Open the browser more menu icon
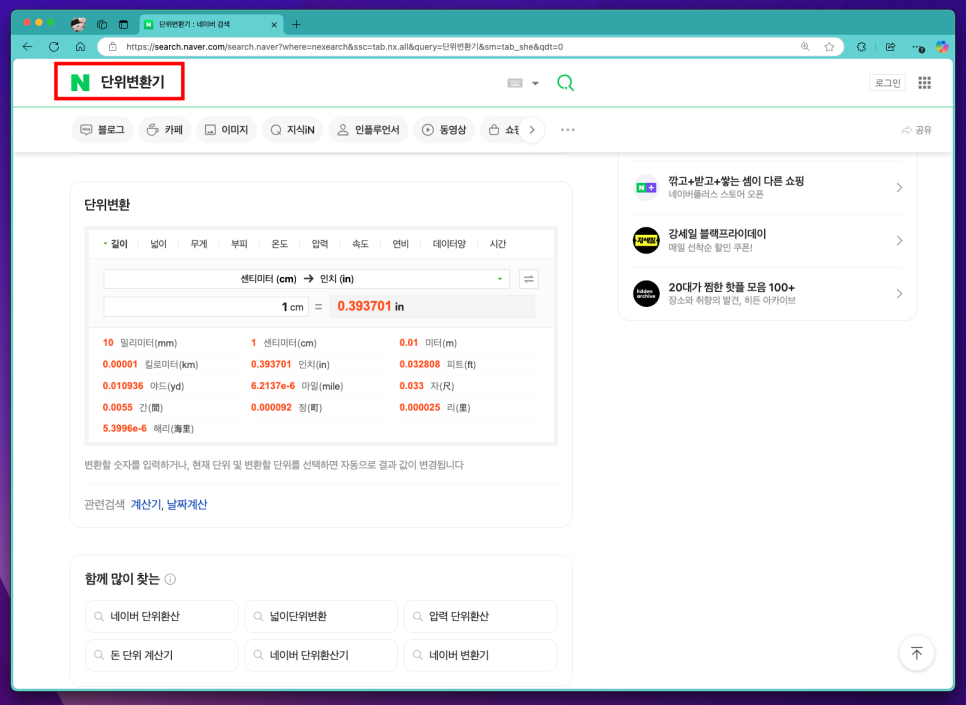 coord(919,47)
